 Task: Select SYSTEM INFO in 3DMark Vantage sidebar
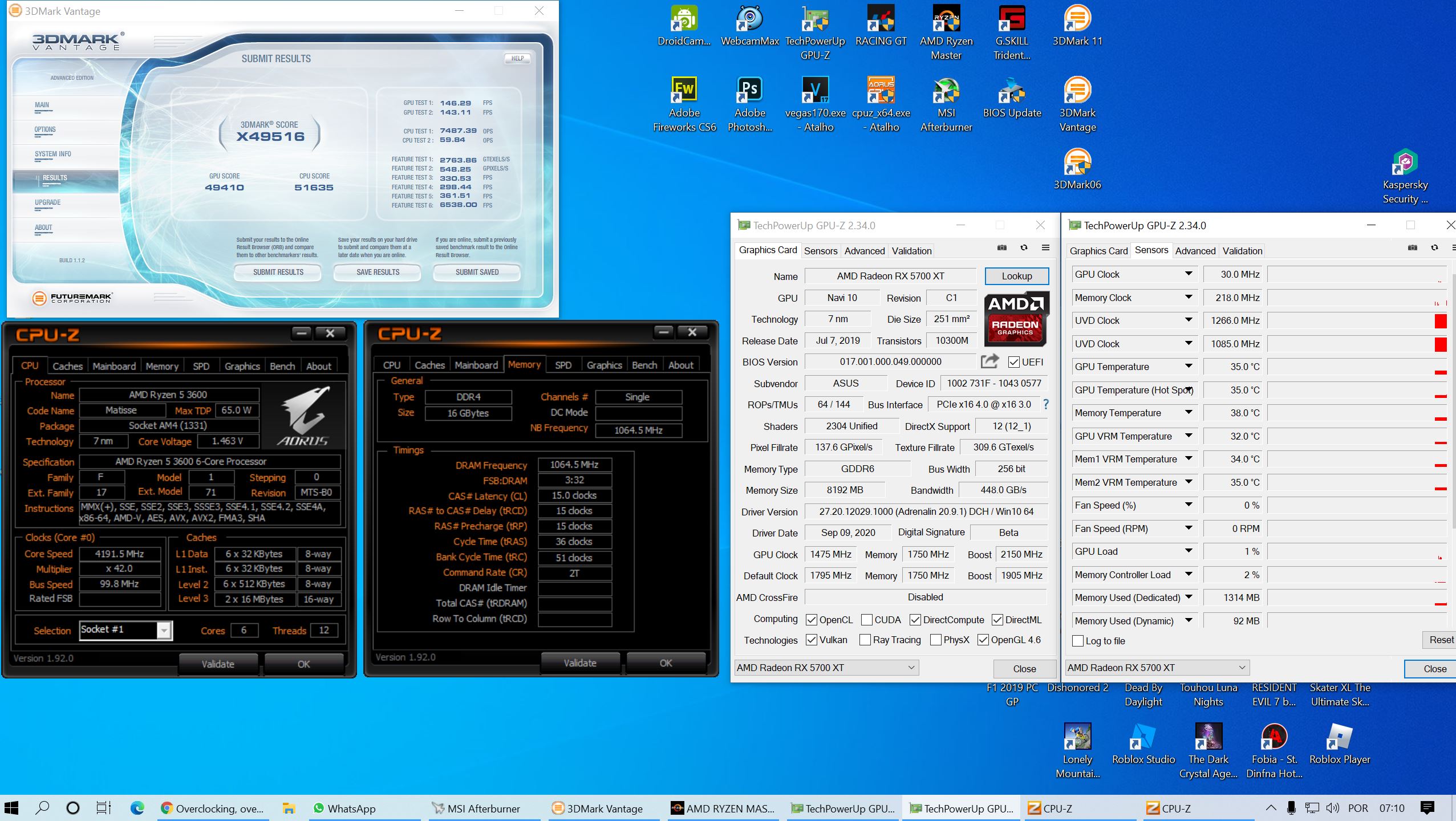53,154
